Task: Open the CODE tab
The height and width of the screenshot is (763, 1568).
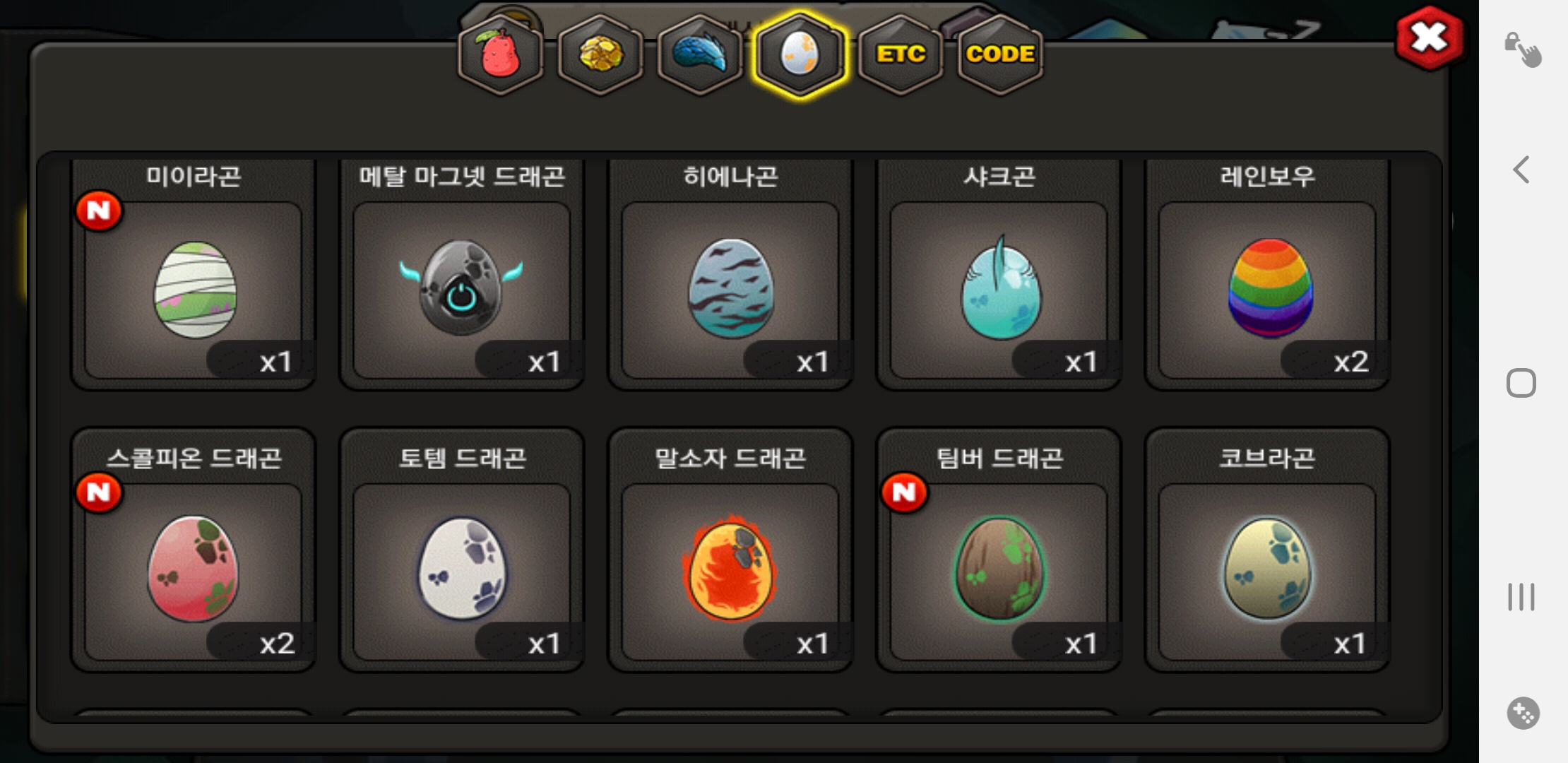Action: (x=1000, y=54)
